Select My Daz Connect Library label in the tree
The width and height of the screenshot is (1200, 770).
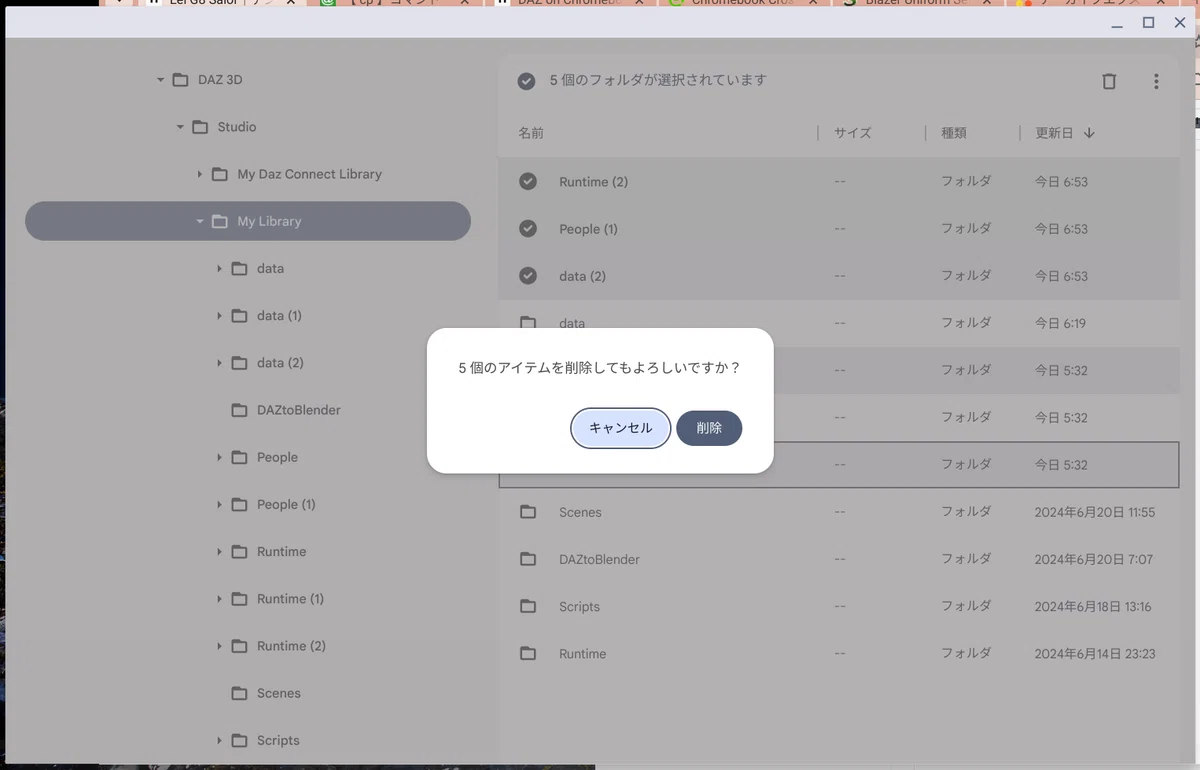(309, 174)
